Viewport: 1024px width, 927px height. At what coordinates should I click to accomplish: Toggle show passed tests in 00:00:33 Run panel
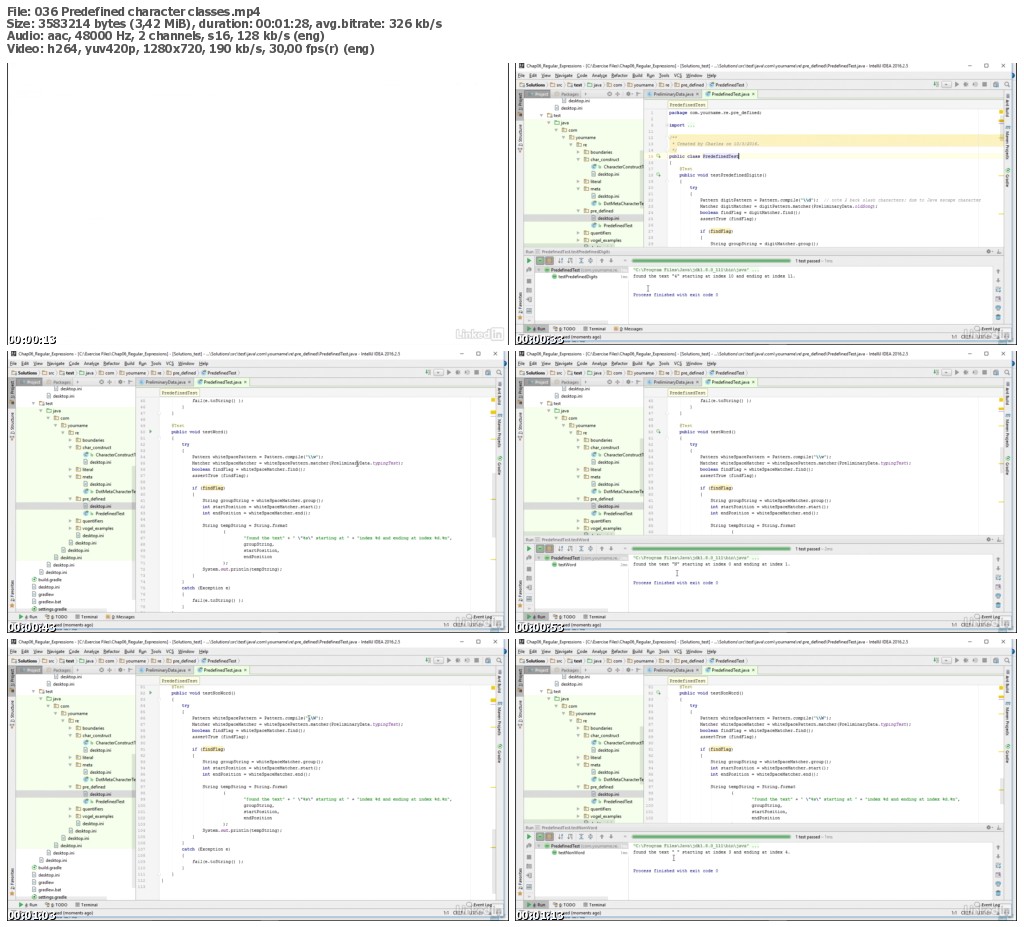540,261
